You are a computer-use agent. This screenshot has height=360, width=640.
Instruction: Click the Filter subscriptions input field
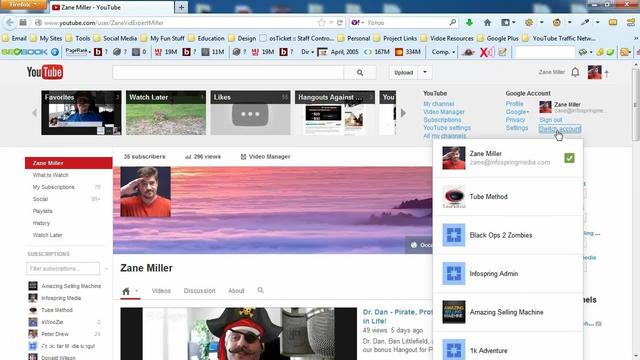63,269
